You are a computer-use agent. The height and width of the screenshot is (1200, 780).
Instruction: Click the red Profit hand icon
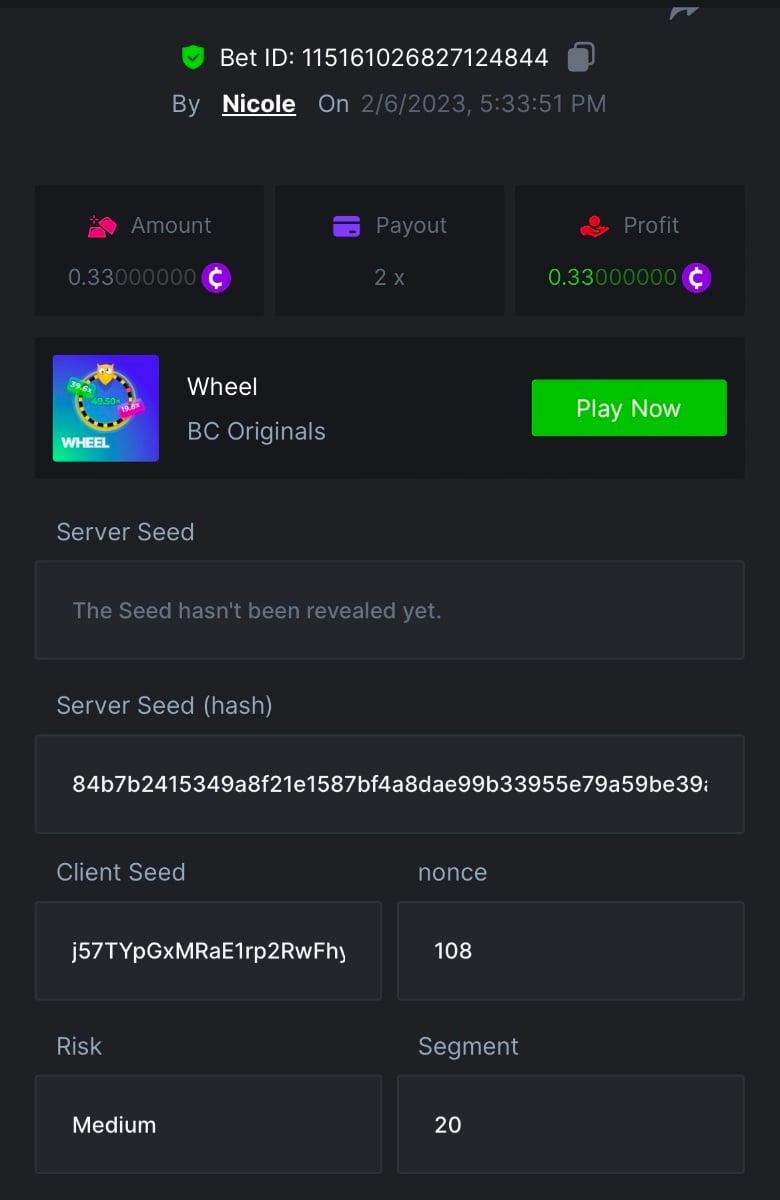(x=594, y=226)
